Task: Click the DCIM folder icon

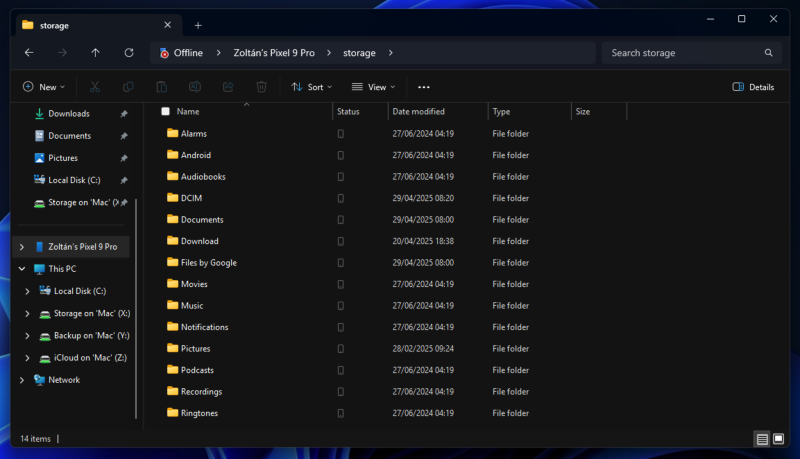Action: (x=172, y=198)
